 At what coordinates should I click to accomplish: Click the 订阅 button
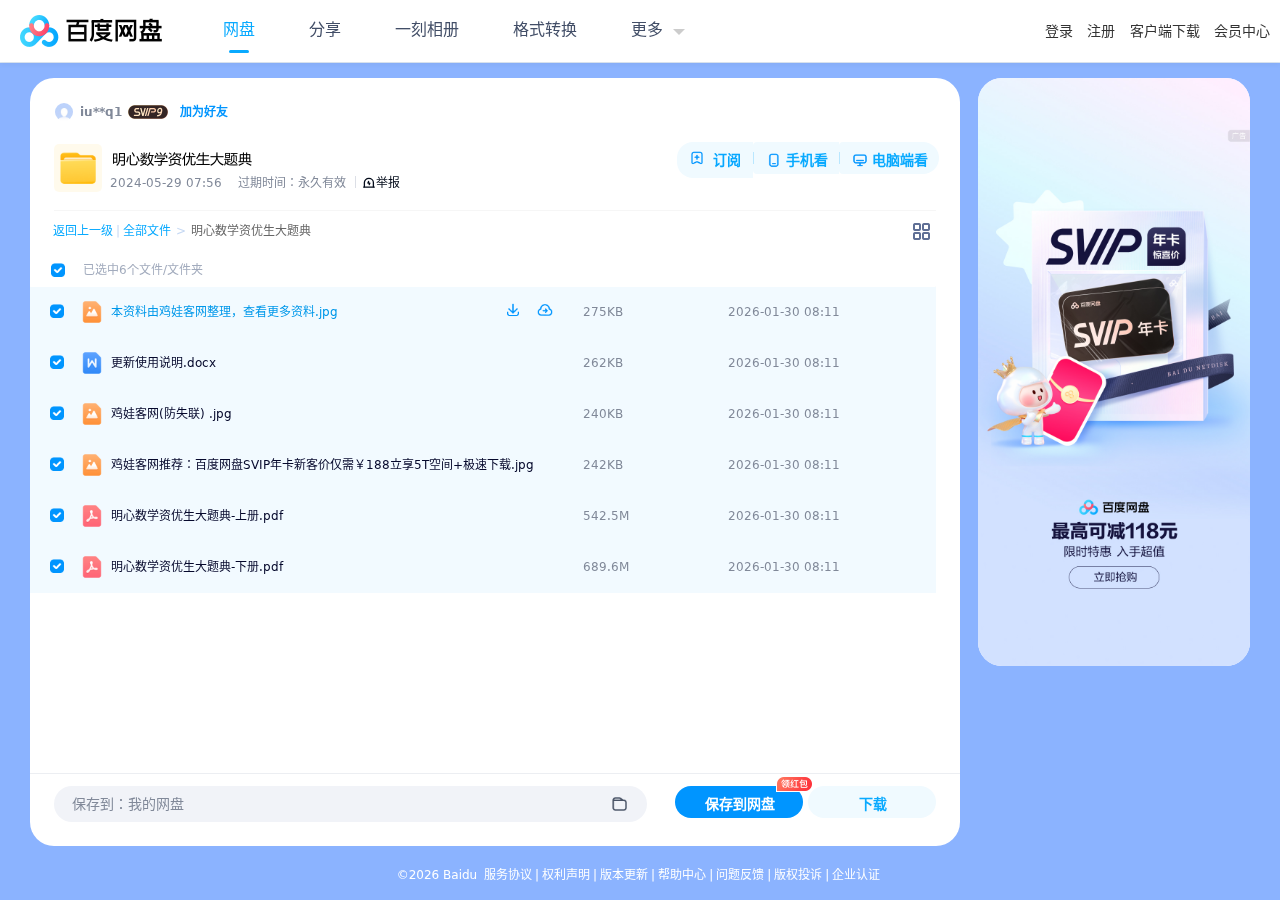pyautogui.click(x=716, y=160)
